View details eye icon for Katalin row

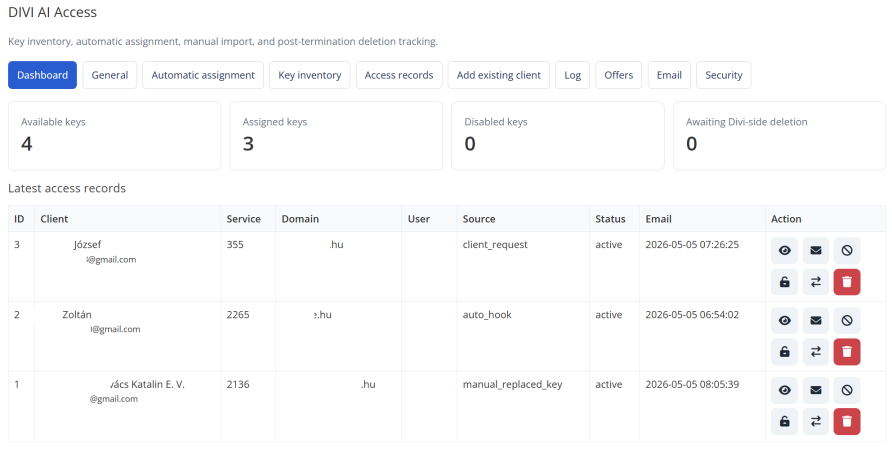tap(784, 390)
